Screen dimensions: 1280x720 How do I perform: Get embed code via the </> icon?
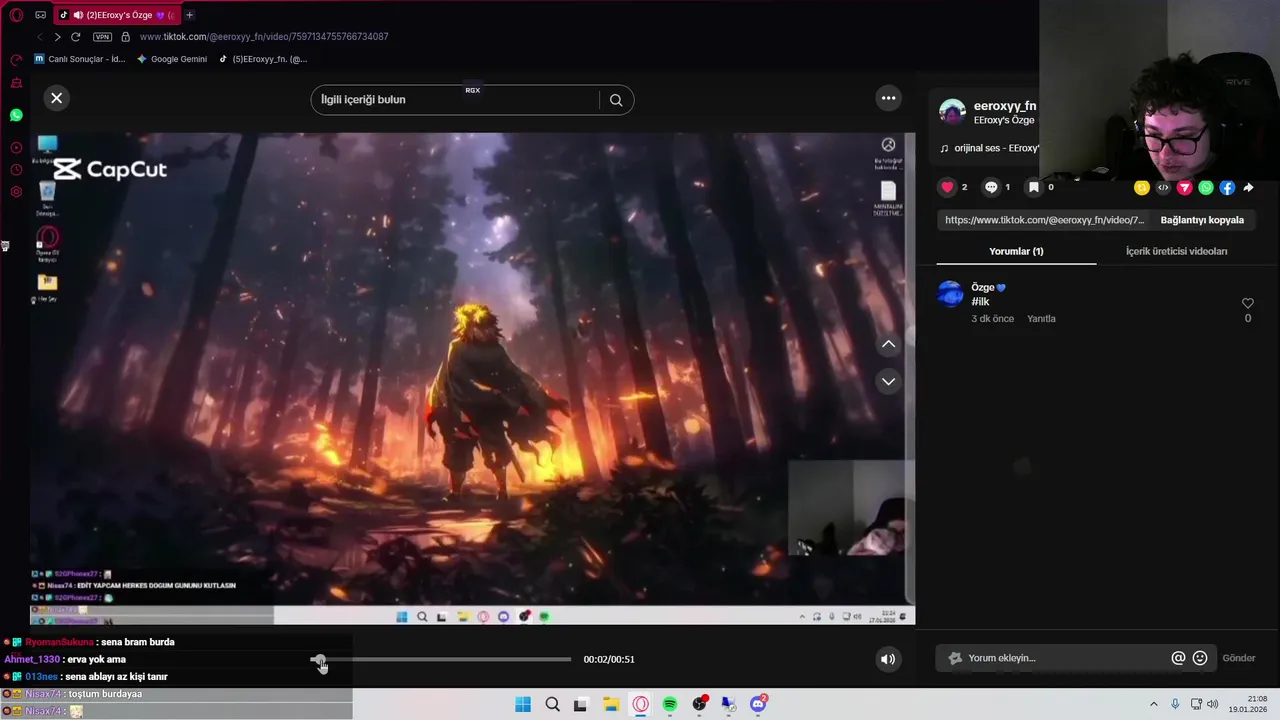point(1163,187)
